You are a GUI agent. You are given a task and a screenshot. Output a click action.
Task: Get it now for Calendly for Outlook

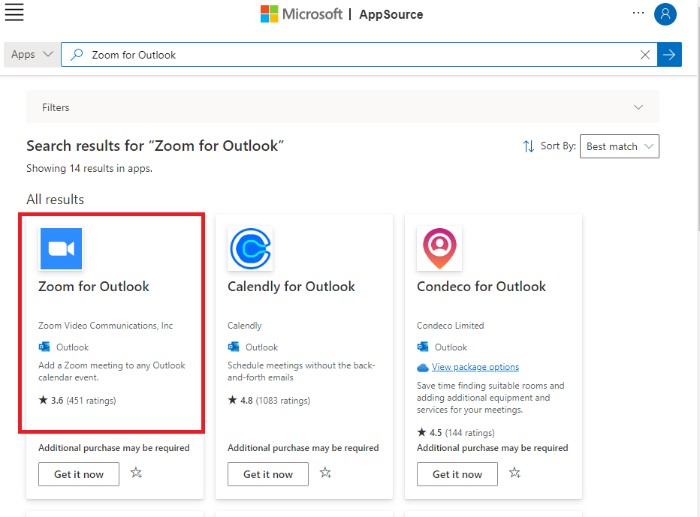(268, 474)
